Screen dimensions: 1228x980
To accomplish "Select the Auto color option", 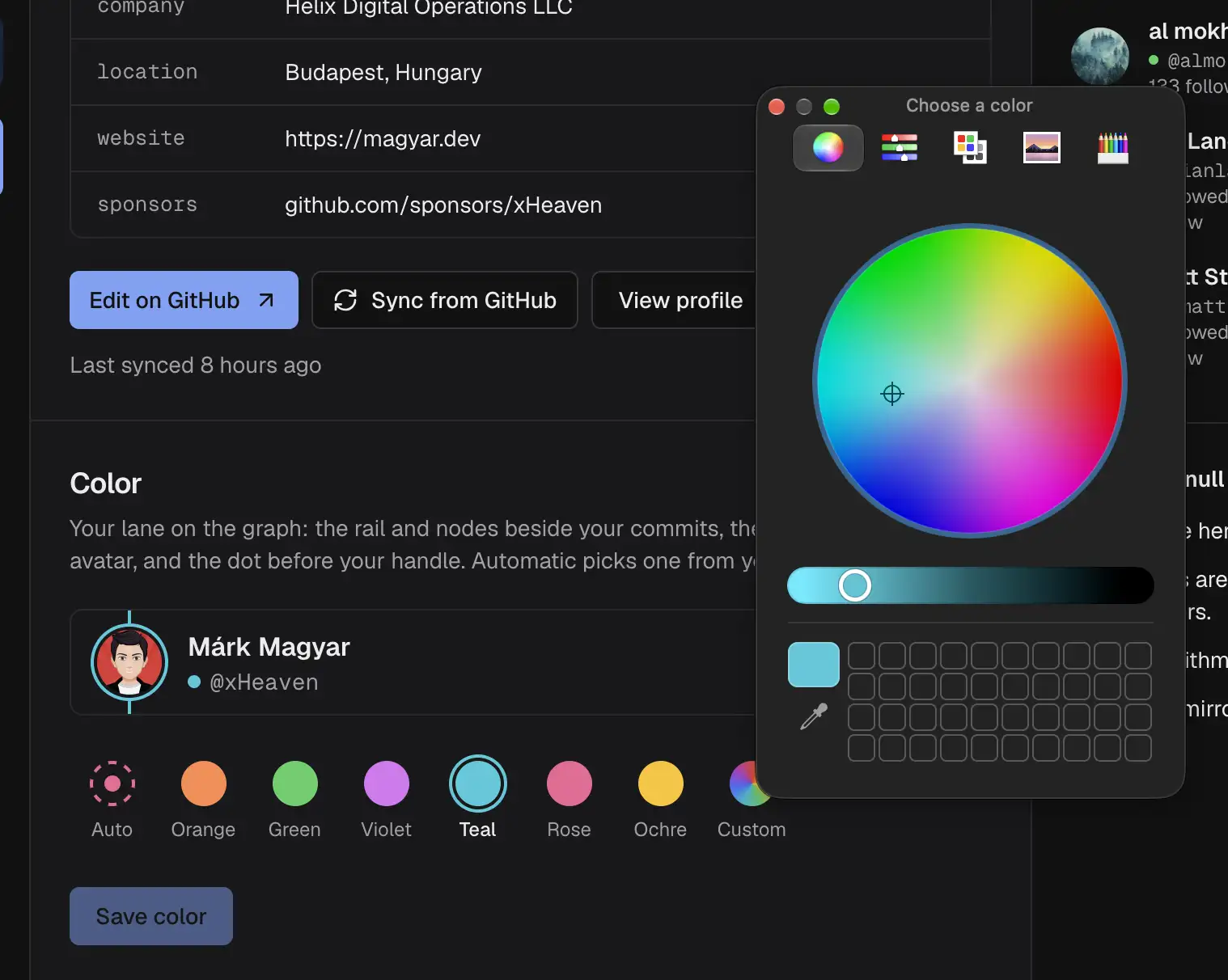I will tap(112, 784).
